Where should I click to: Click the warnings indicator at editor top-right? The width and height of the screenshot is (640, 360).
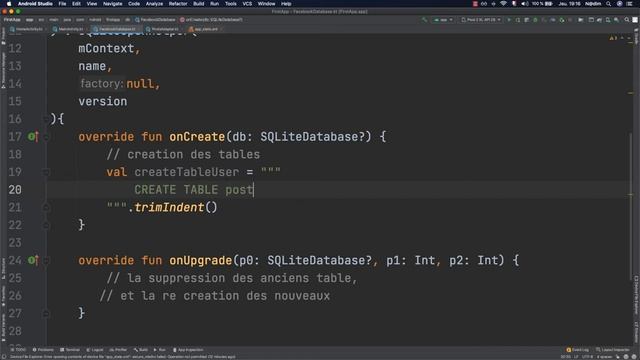click(613, 38)
